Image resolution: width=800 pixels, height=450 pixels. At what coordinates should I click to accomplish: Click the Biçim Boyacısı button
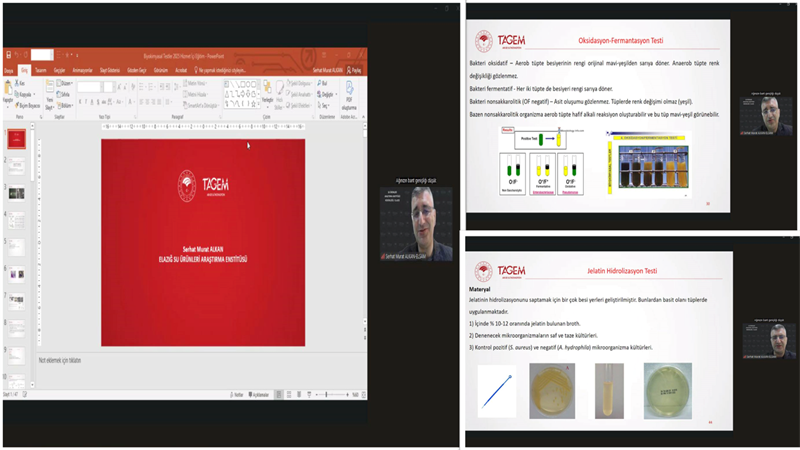click(x=30, y=103)
